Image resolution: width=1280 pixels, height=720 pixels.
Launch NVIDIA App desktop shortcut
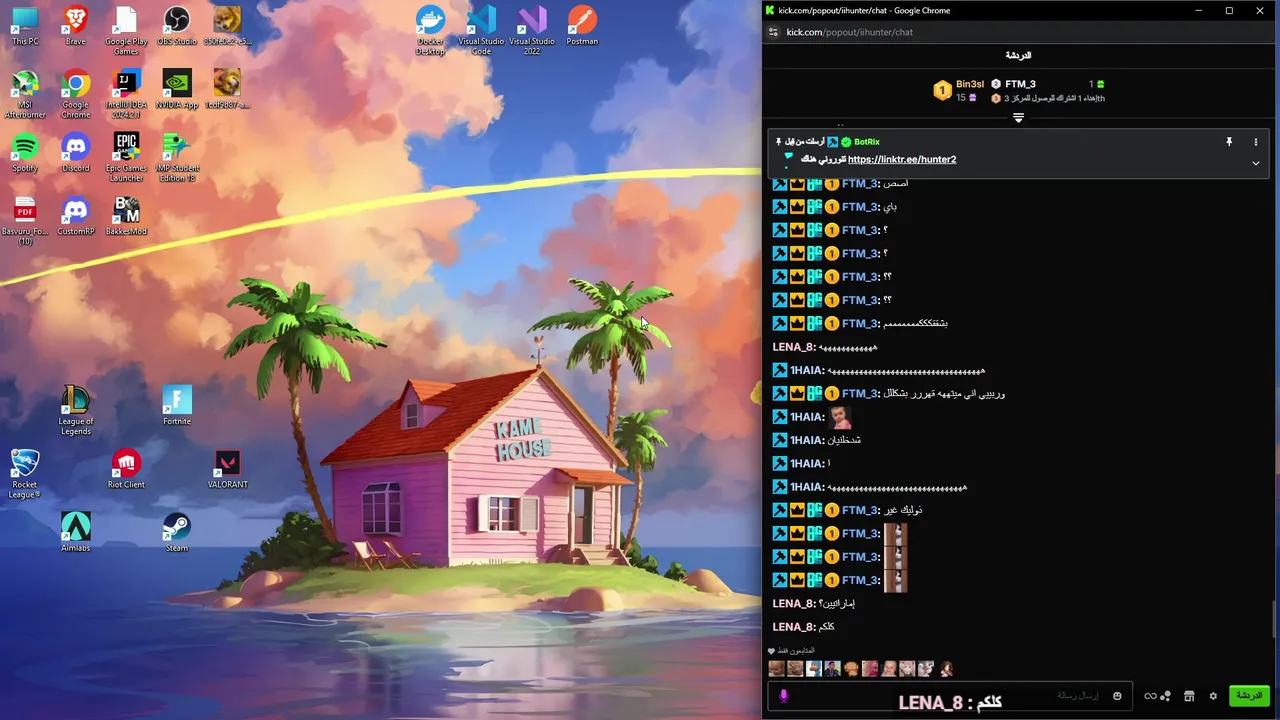click(177, 90)
